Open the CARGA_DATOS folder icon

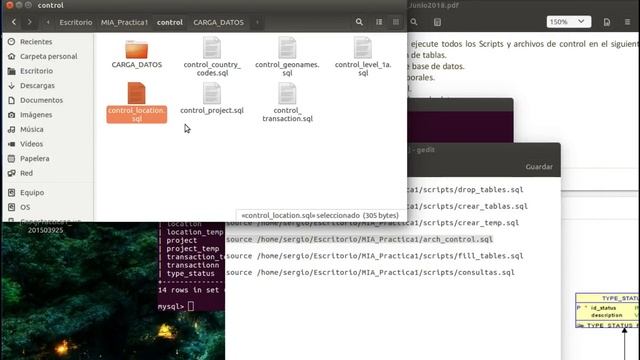click(x=136, y=49)
